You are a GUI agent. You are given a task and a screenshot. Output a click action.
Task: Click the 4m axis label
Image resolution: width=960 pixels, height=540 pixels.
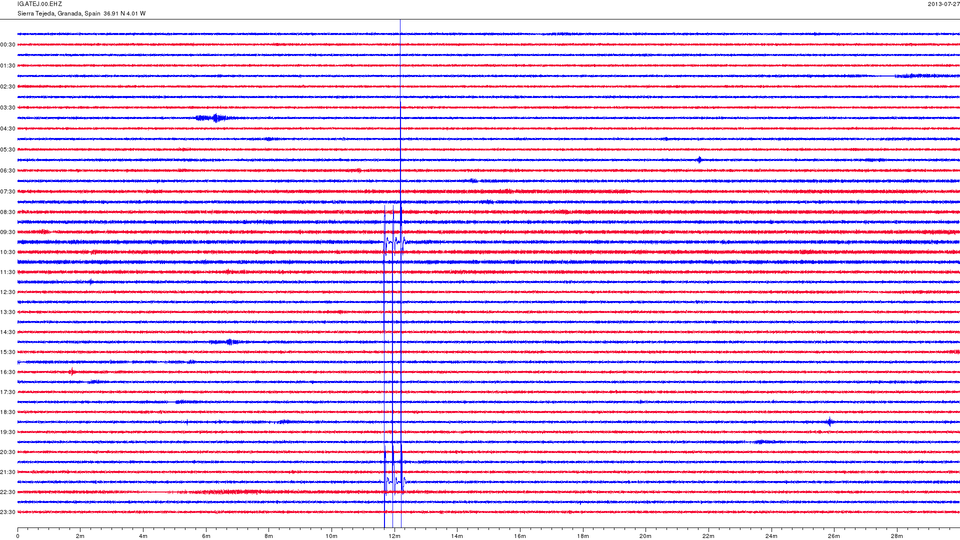[143, 536]
